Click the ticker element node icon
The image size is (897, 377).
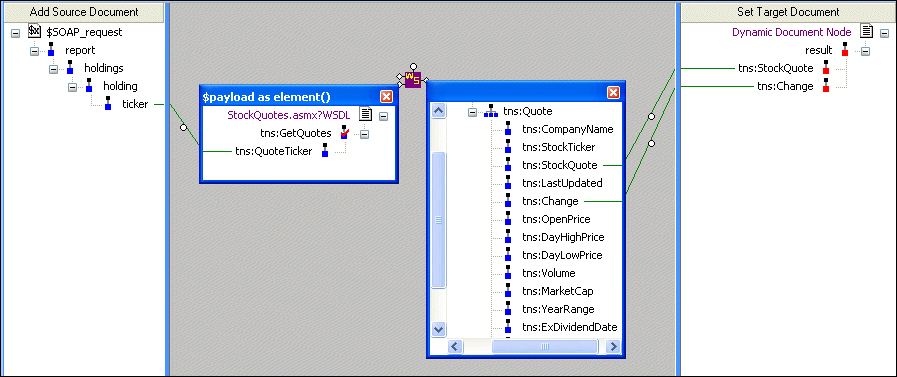[108, 104]
